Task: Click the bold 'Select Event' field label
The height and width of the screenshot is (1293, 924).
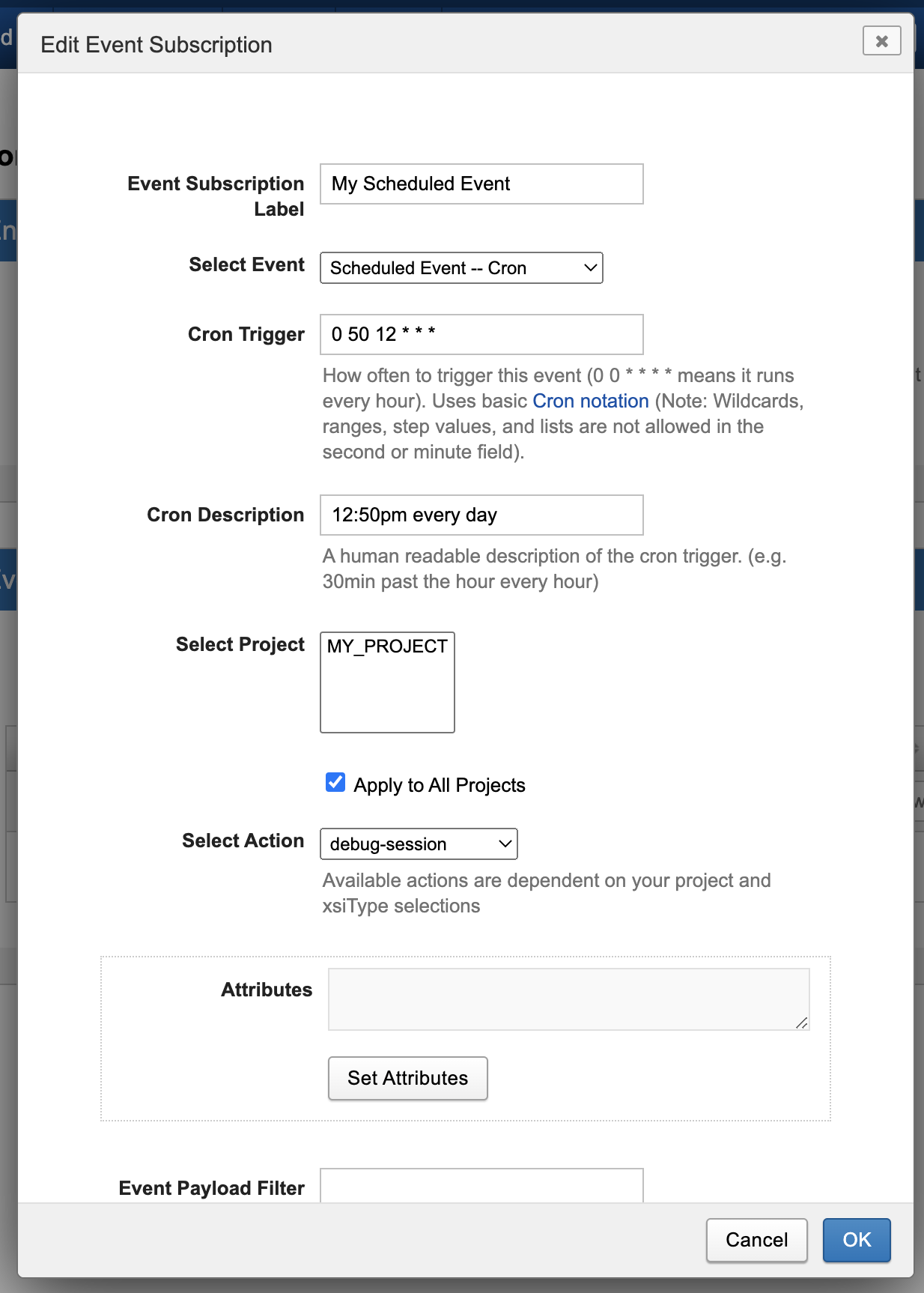Action: [246, 265]
